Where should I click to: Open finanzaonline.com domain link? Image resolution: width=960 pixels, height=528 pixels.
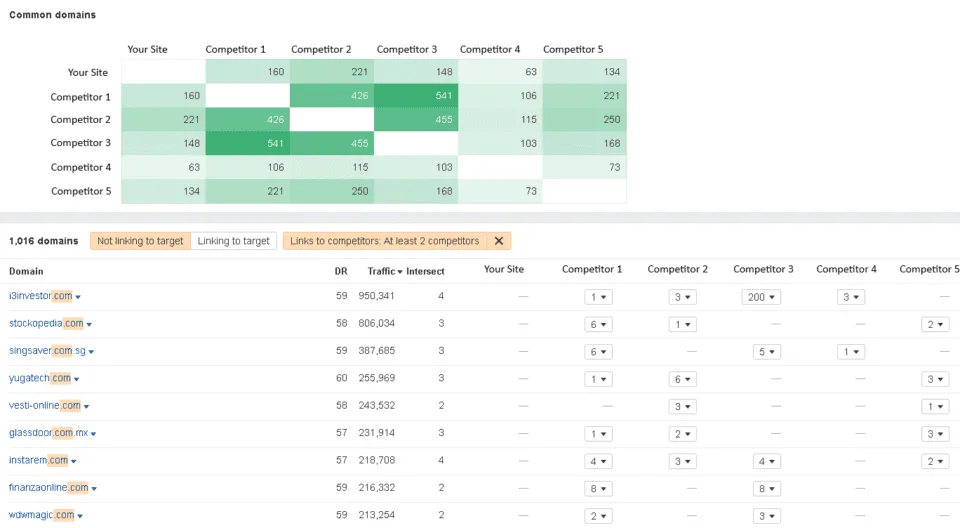coord(48,488)
